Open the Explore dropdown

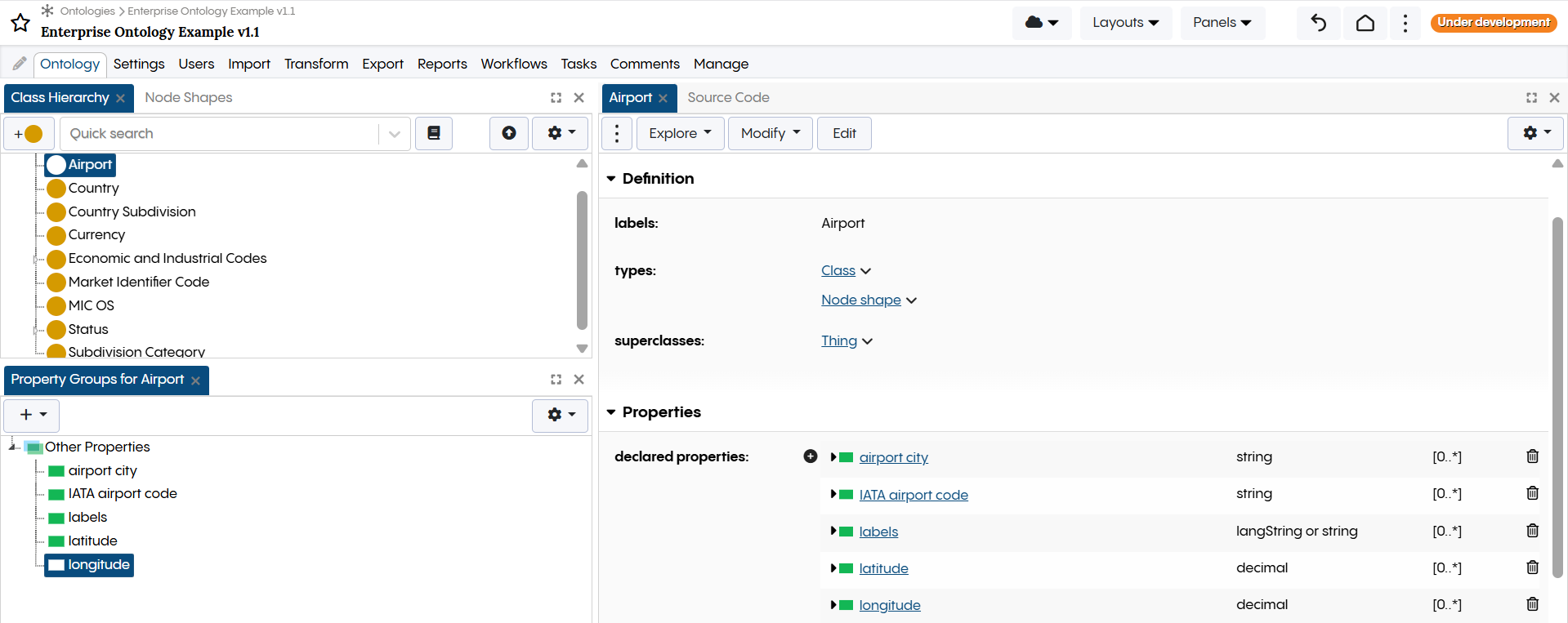(680, 133)
